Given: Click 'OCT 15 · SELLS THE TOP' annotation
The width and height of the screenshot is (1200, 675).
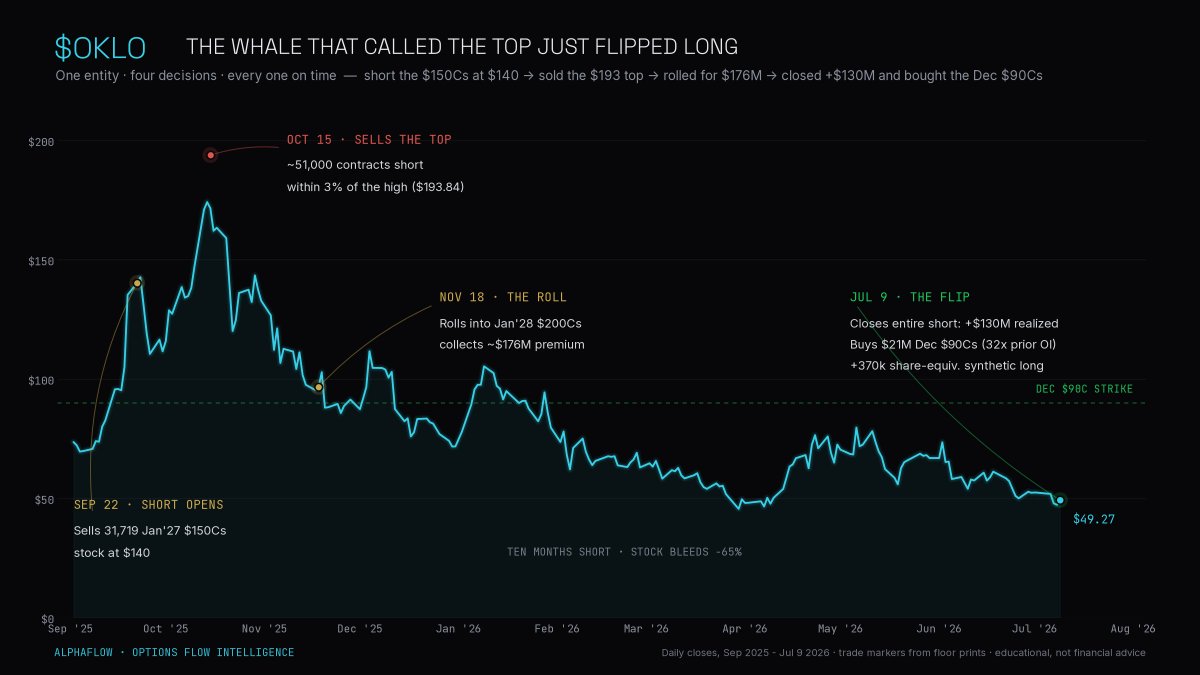Looking at the screenshot, I should click(x=369, y=140).
